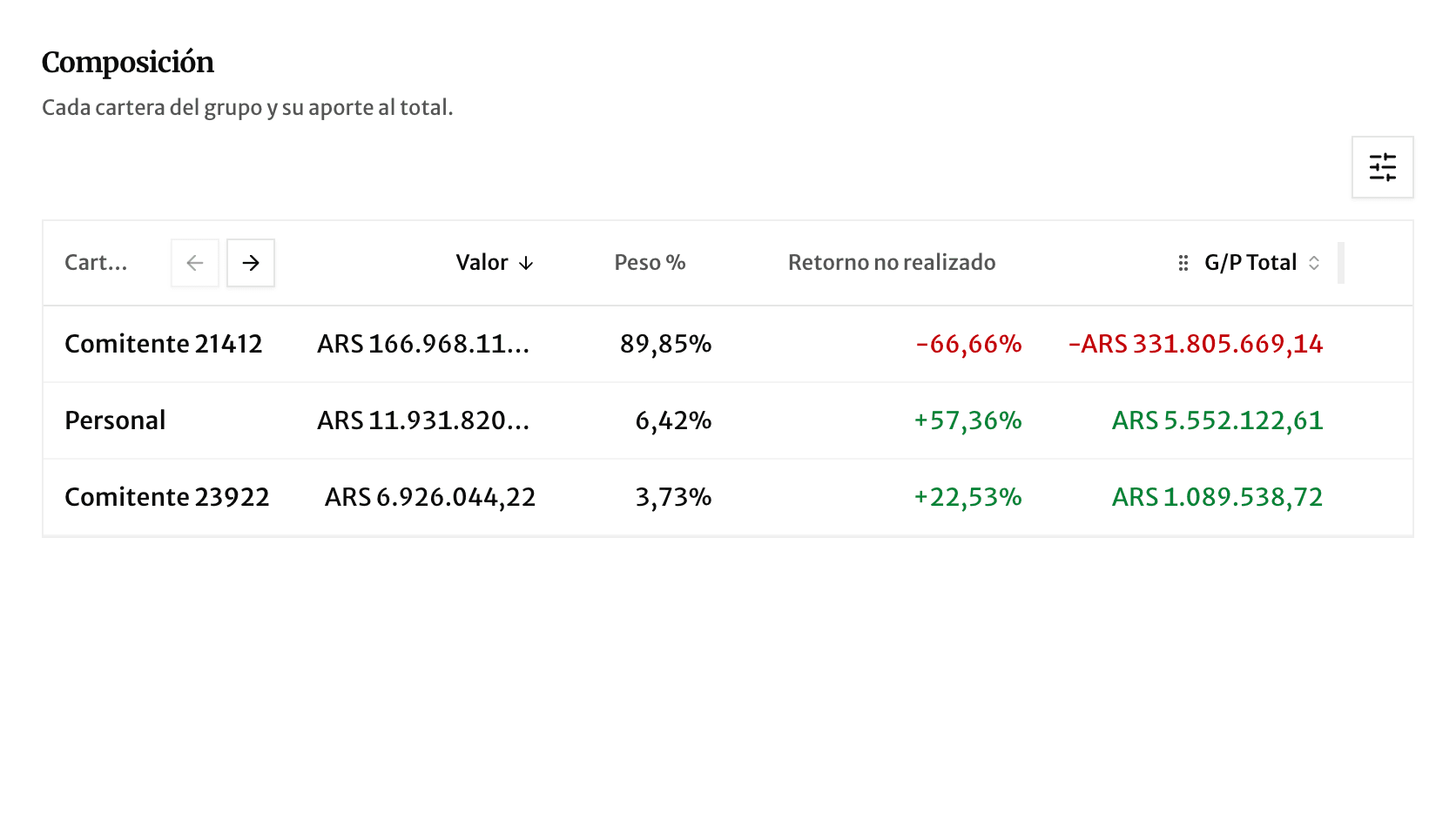The image size is (1456, 827).
Task: Click the G/P Total column header
Action: coord(1250,263)
